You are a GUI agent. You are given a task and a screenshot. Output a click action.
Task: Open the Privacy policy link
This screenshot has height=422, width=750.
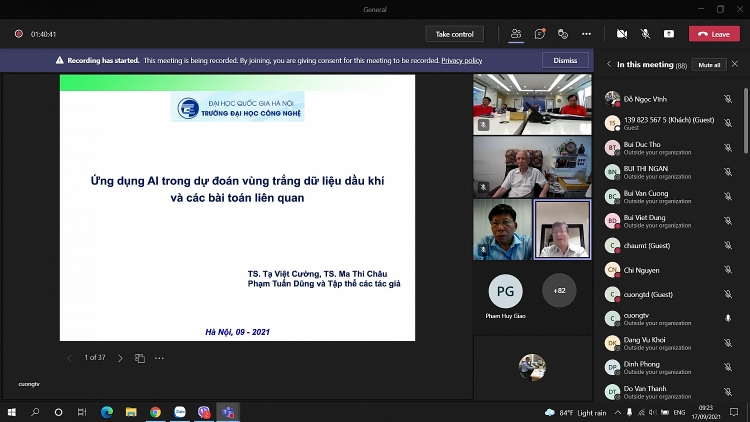461,60
